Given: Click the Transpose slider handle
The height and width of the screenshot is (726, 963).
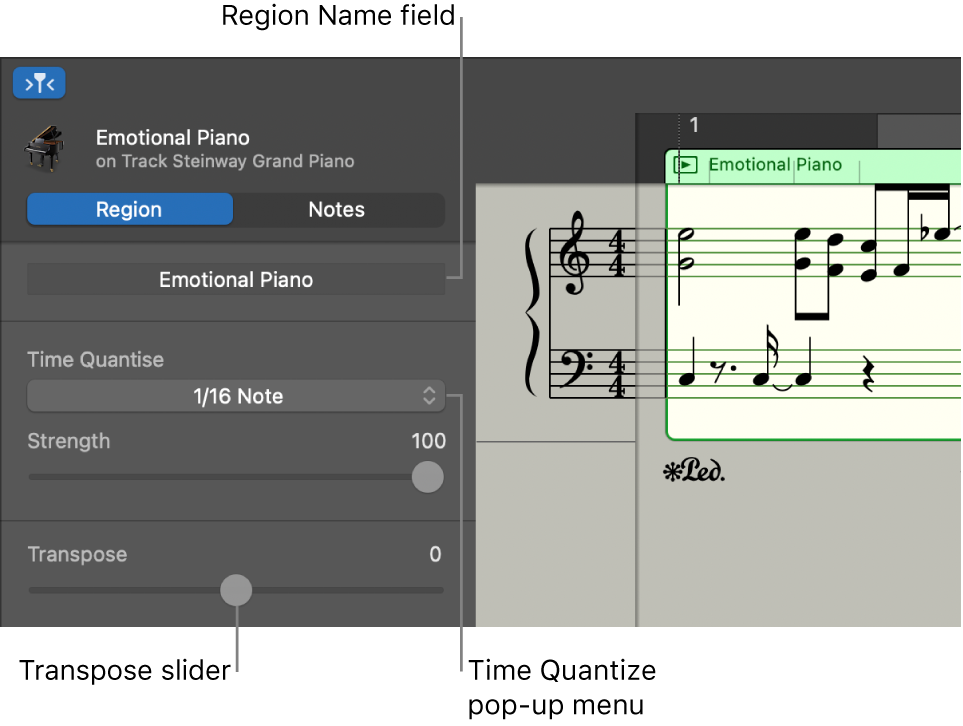Looking at the screenshot, I should tap(236, 590).
